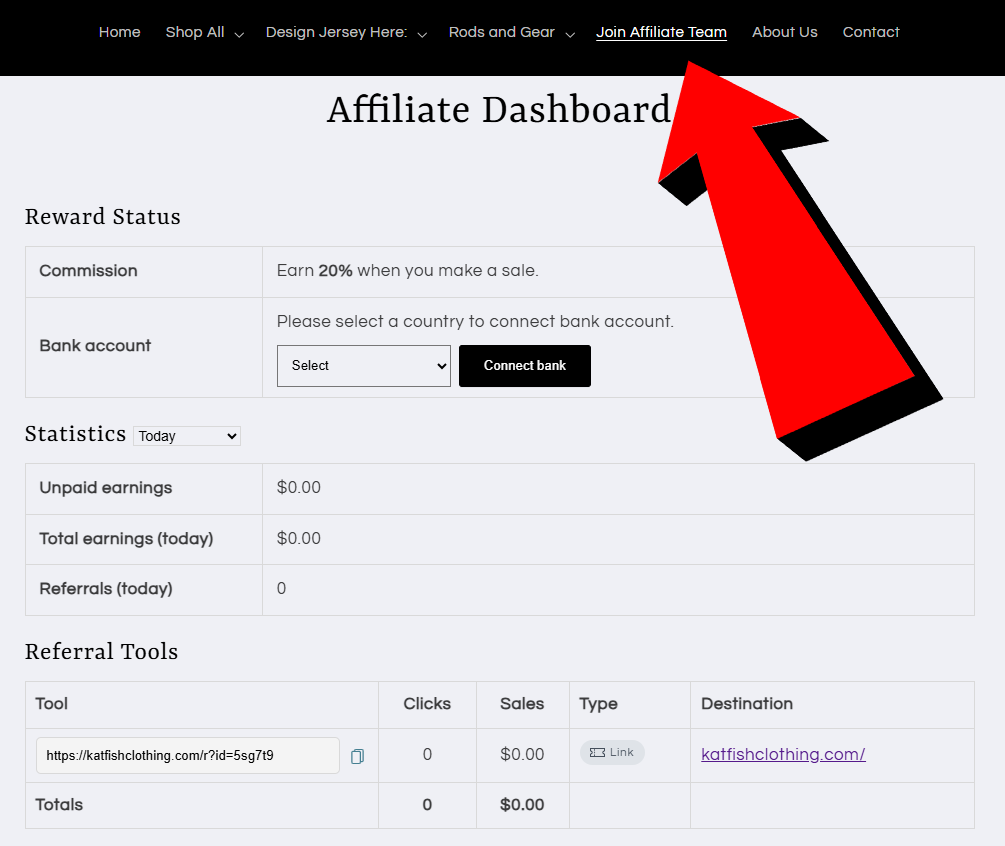
Task: Open the country Select dropdown
Action: tap(363, 366)
